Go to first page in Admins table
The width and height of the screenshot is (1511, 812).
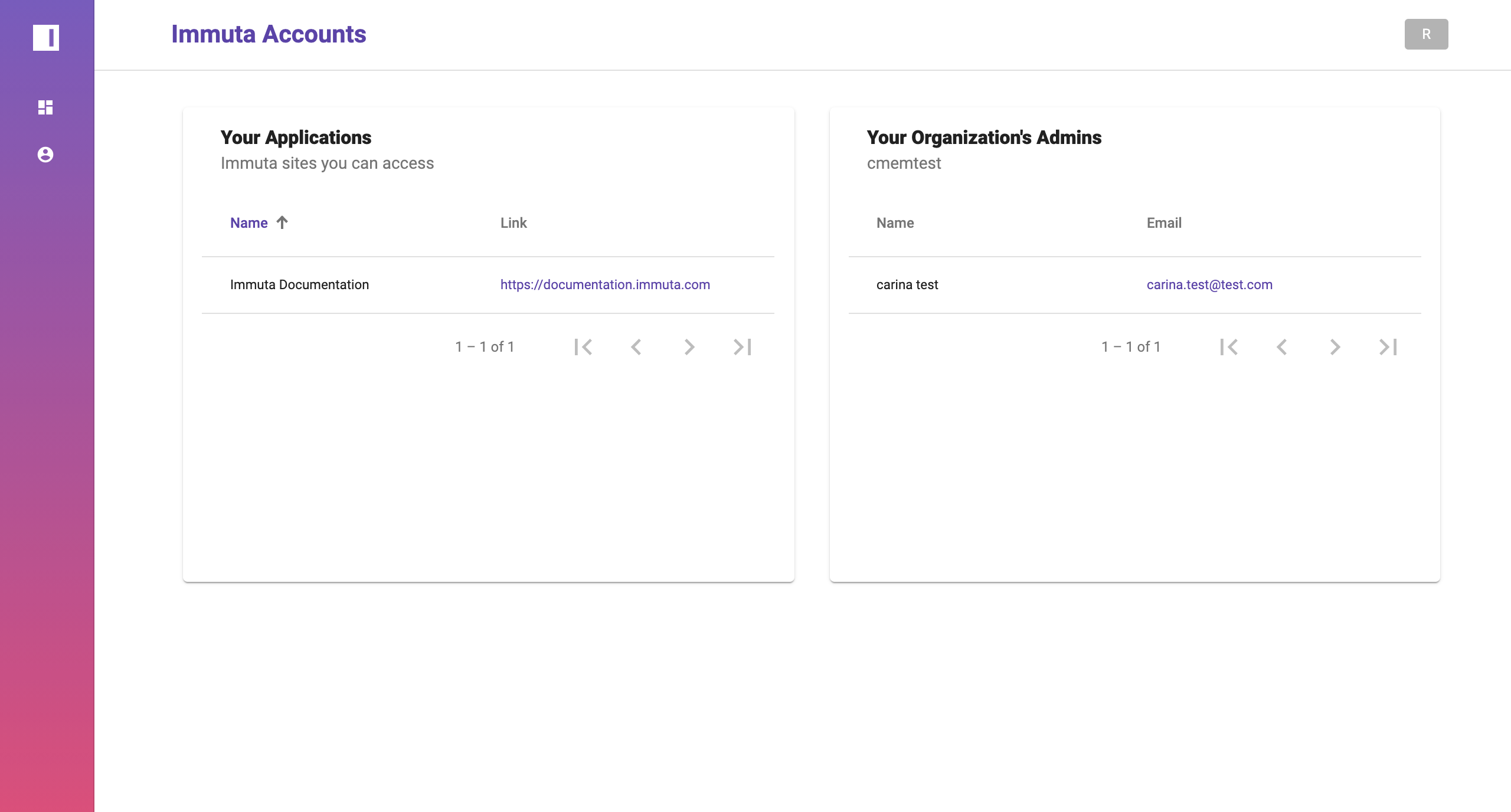coord(1229,347)
